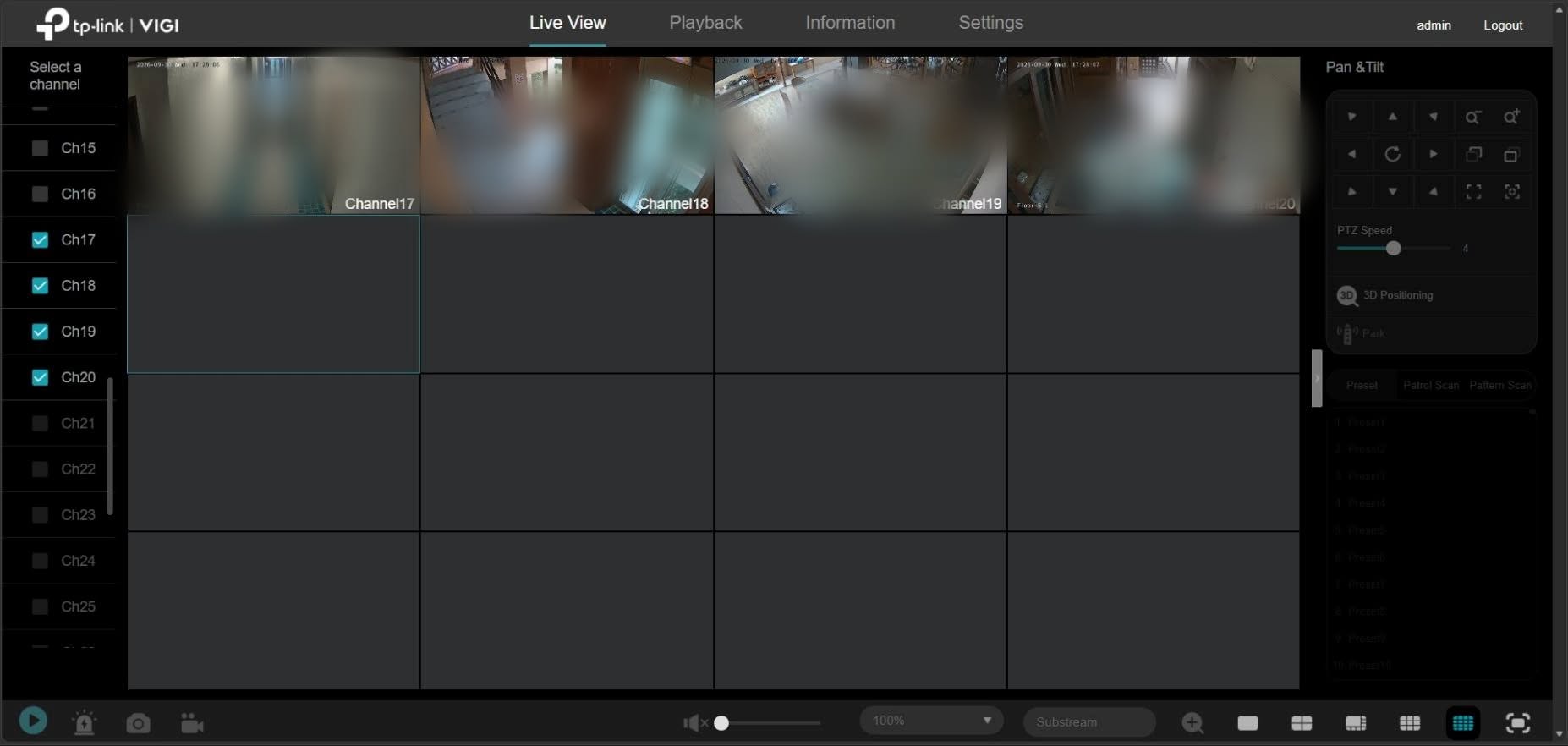Pan camera right with PTZ arrow
Image resolution: width=1568 pixels, height=746 pixels.
[x=1433, y=154]
